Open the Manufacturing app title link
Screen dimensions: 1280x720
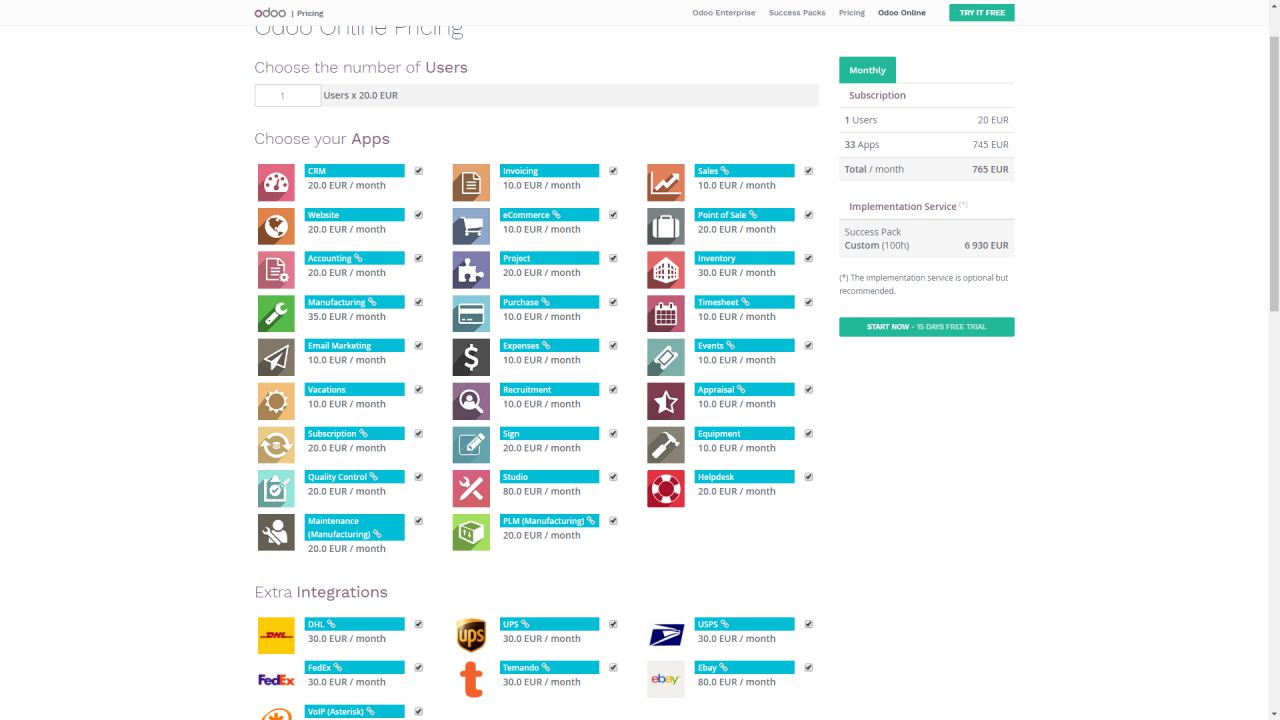[337, 302]
